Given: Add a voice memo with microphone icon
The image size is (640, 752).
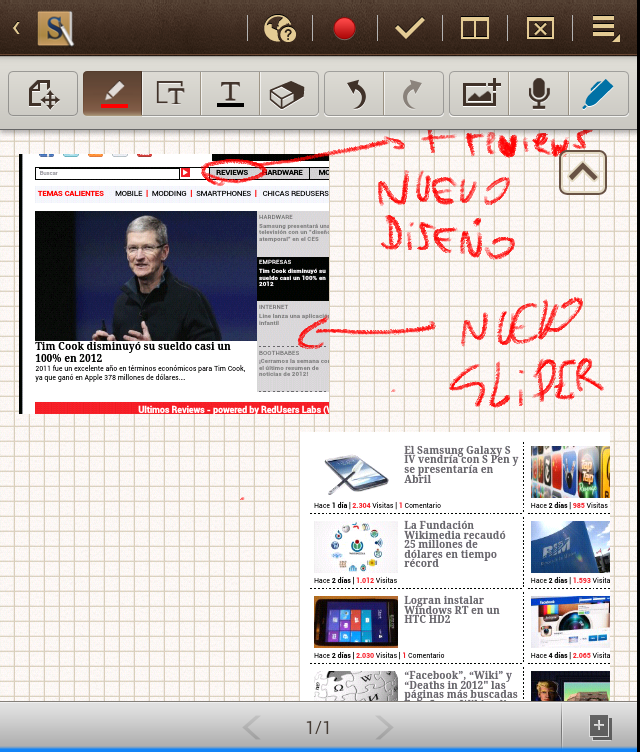Looking at the screenshot, I should point(539,94).
